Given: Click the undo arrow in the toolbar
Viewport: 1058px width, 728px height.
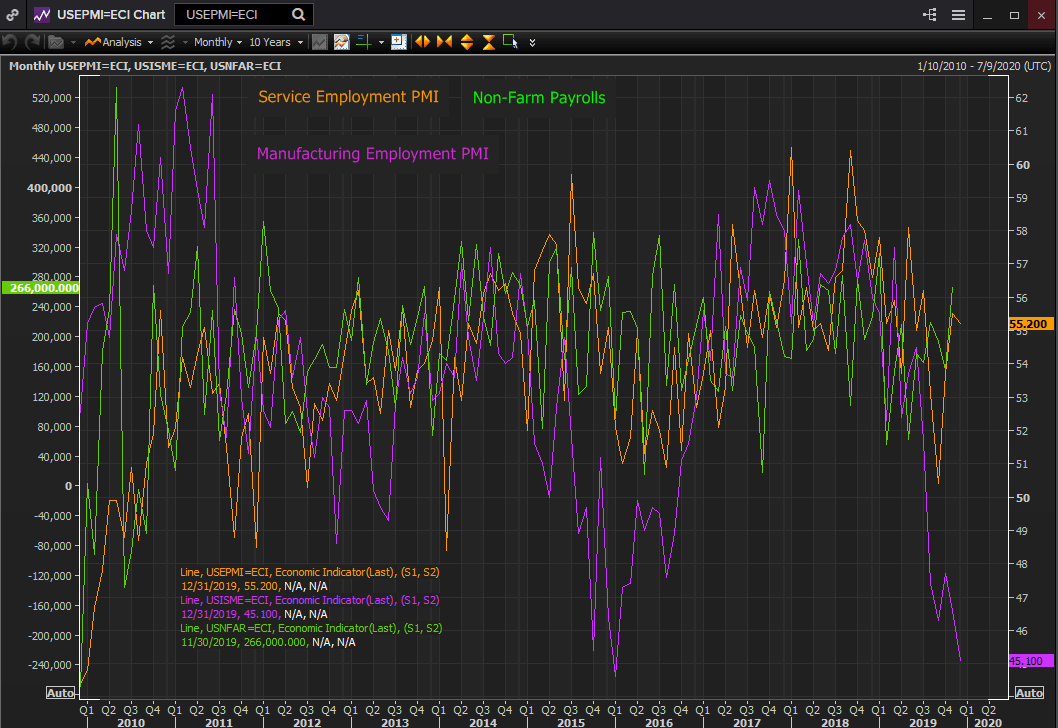Looking at the screenshot, I should (10, 42).
